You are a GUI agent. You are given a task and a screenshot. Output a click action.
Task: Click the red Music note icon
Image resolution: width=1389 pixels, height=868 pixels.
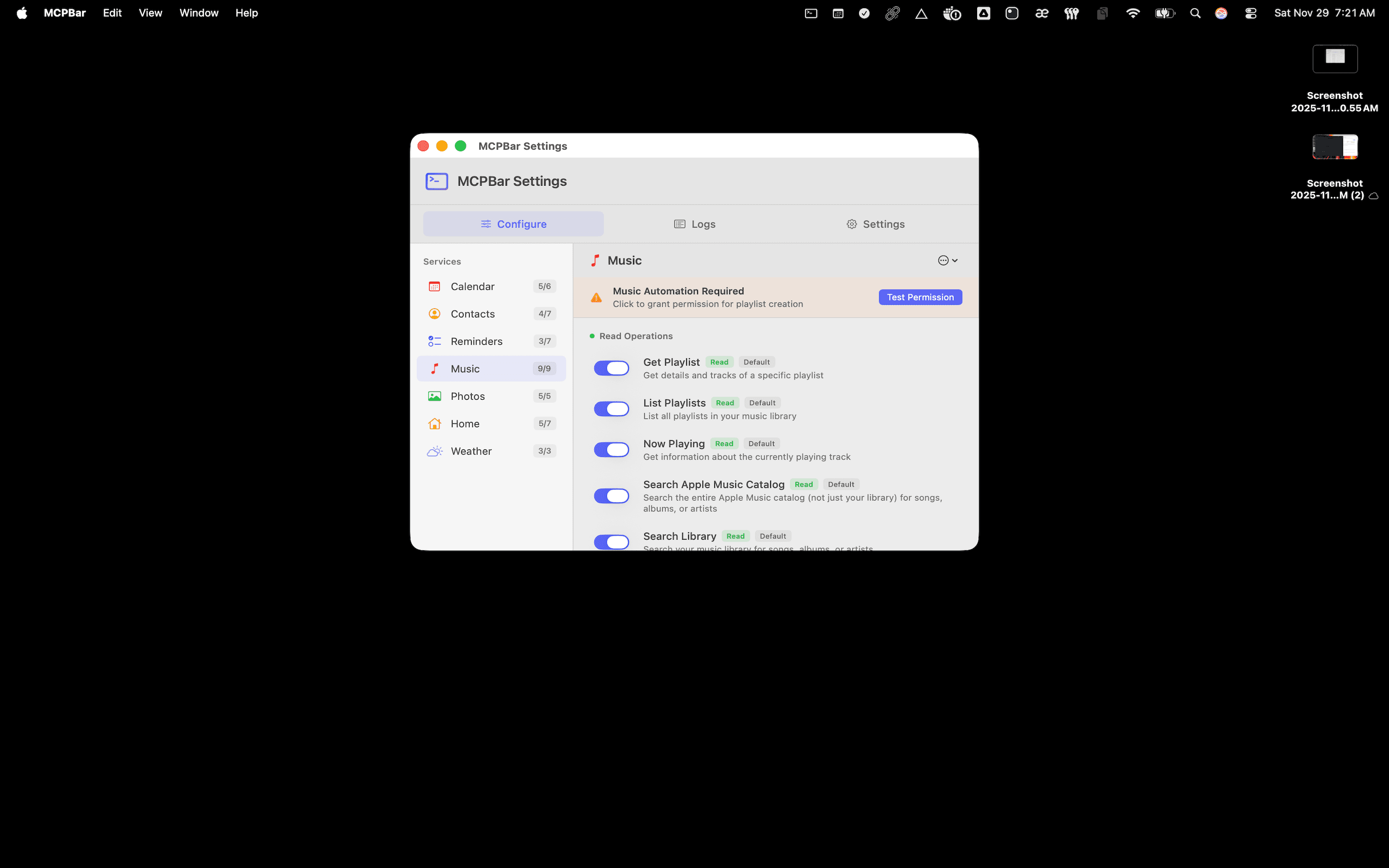pyautogui.click(x=435, y=368)
